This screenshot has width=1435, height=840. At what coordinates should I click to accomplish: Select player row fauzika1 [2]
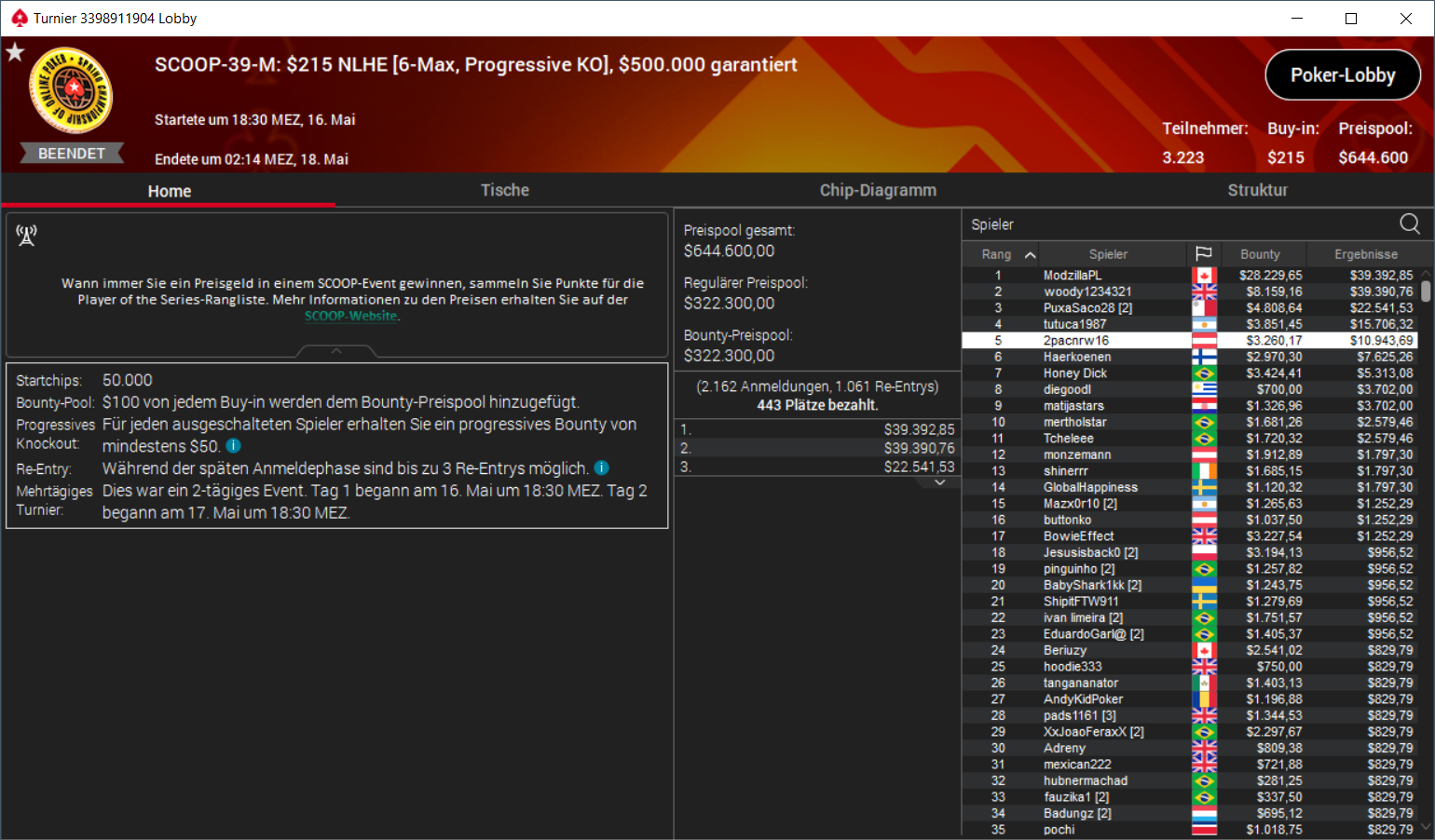pyautogui.click(x=1190, y=797)
